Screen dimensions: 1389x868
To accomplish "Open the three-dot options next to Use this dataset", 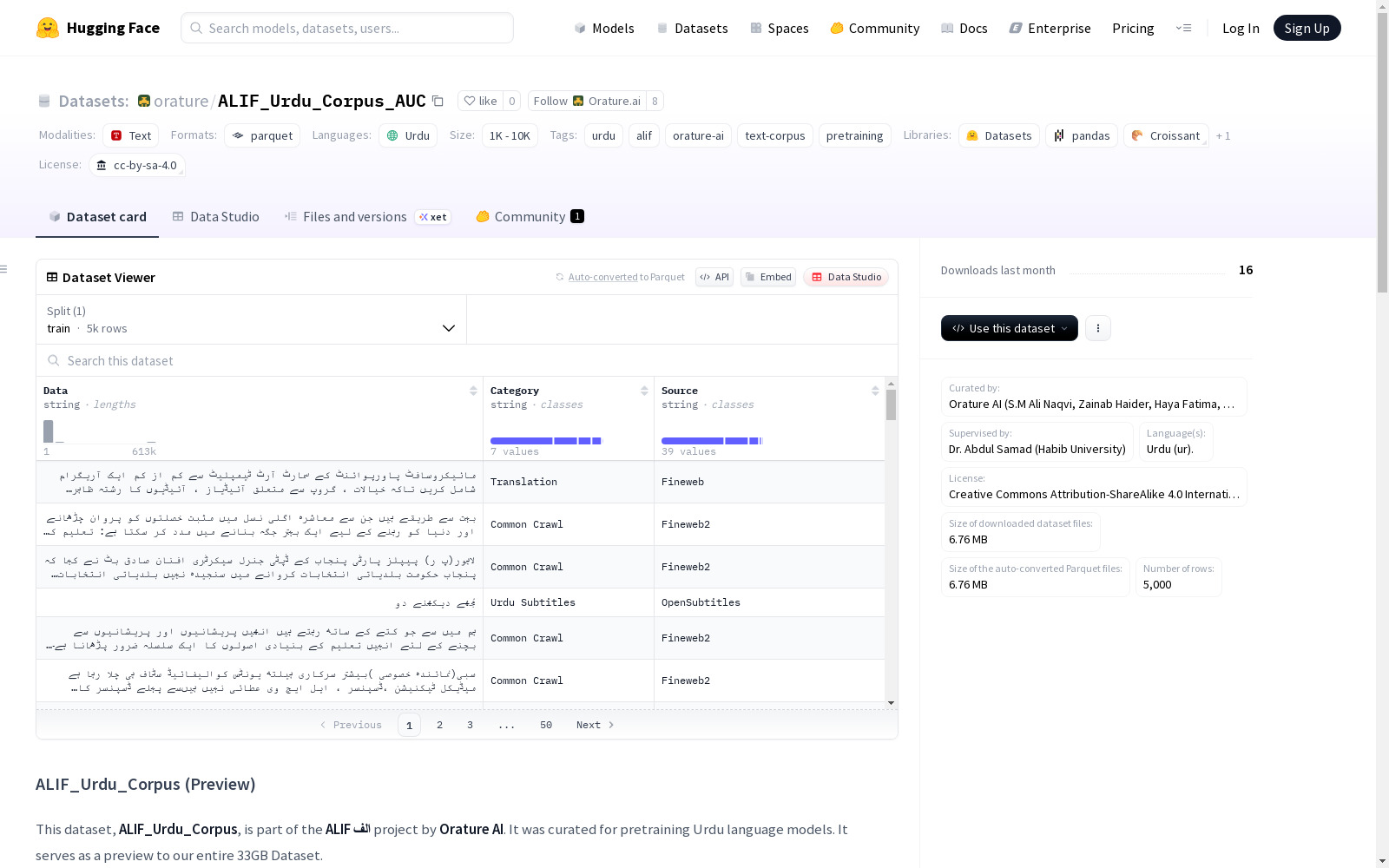I will (x=1098, y=328).
